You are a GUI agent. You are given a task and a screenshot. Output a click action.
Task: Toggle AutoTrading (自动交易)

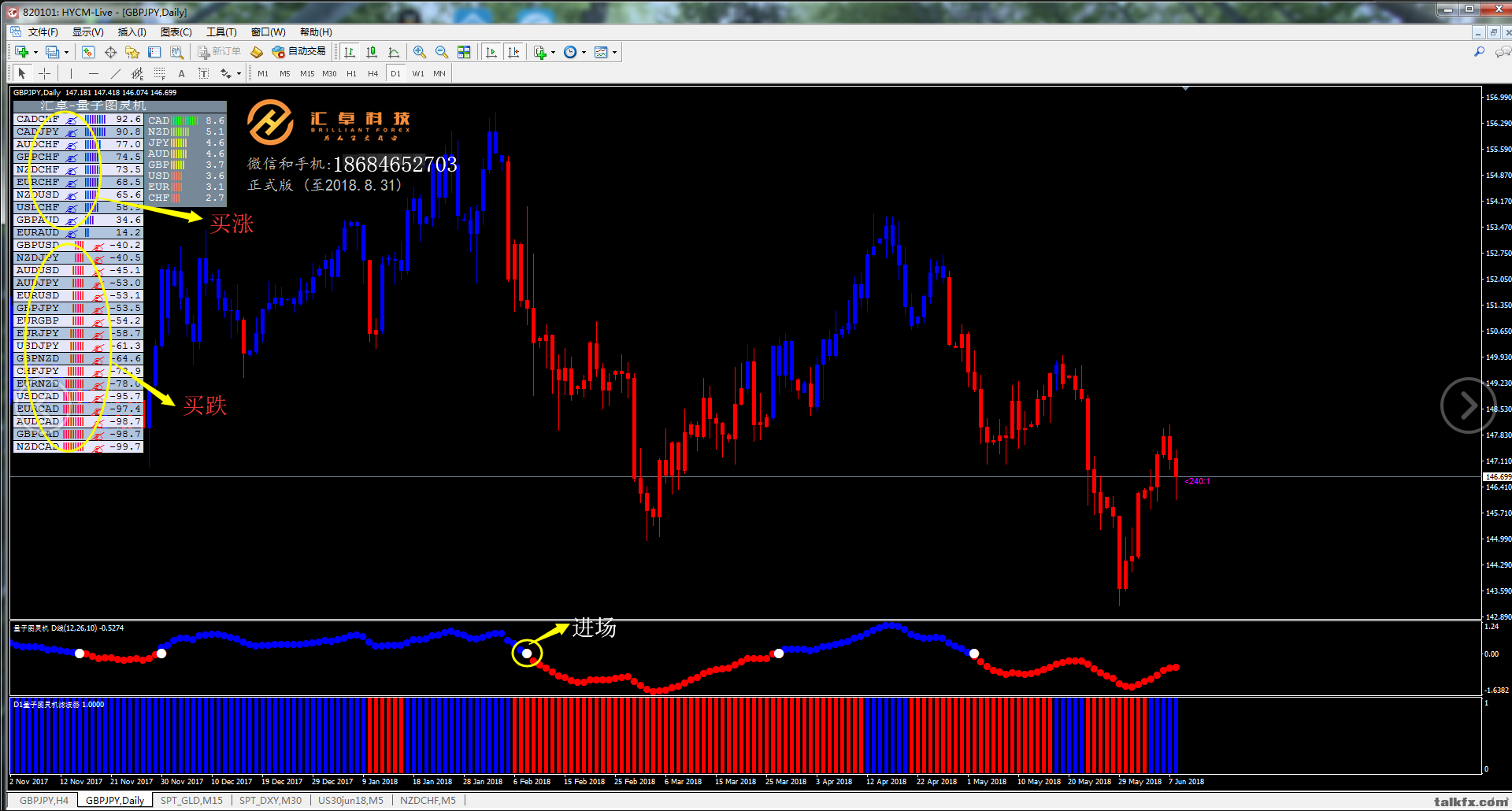tap(298, 52)
